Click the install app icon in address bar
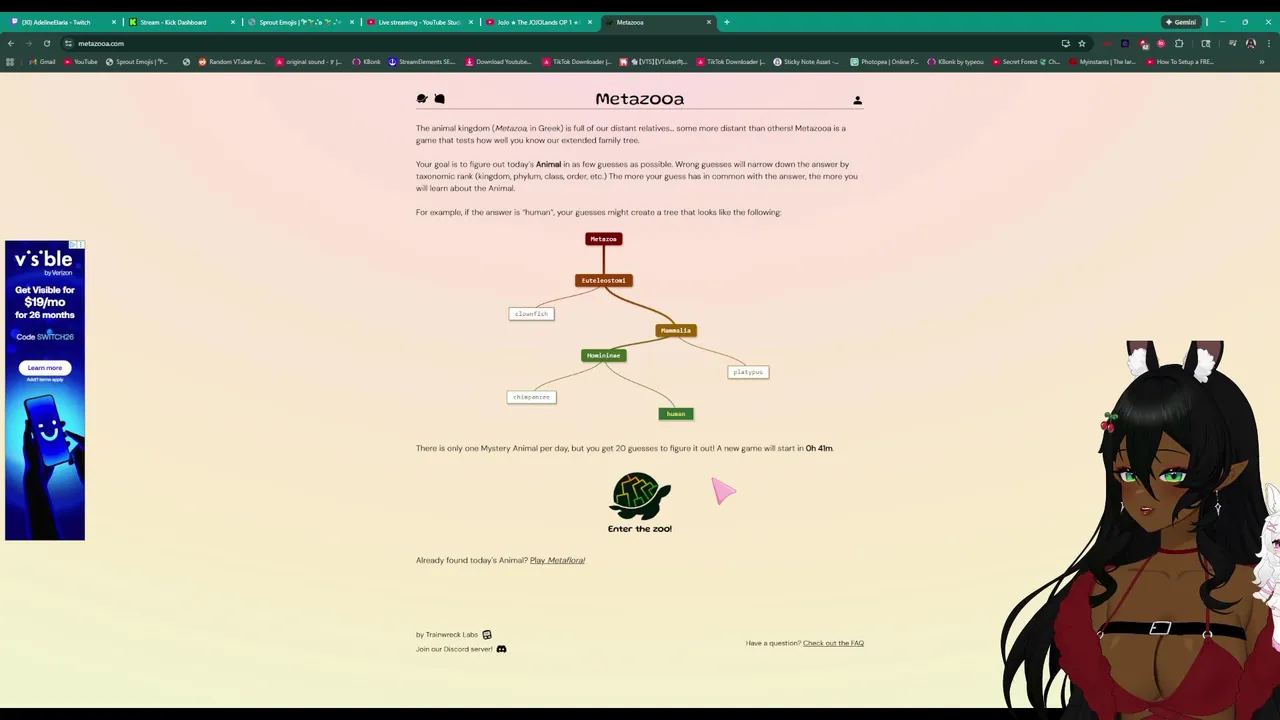The image size is (1280, 720). (1065, 43)
